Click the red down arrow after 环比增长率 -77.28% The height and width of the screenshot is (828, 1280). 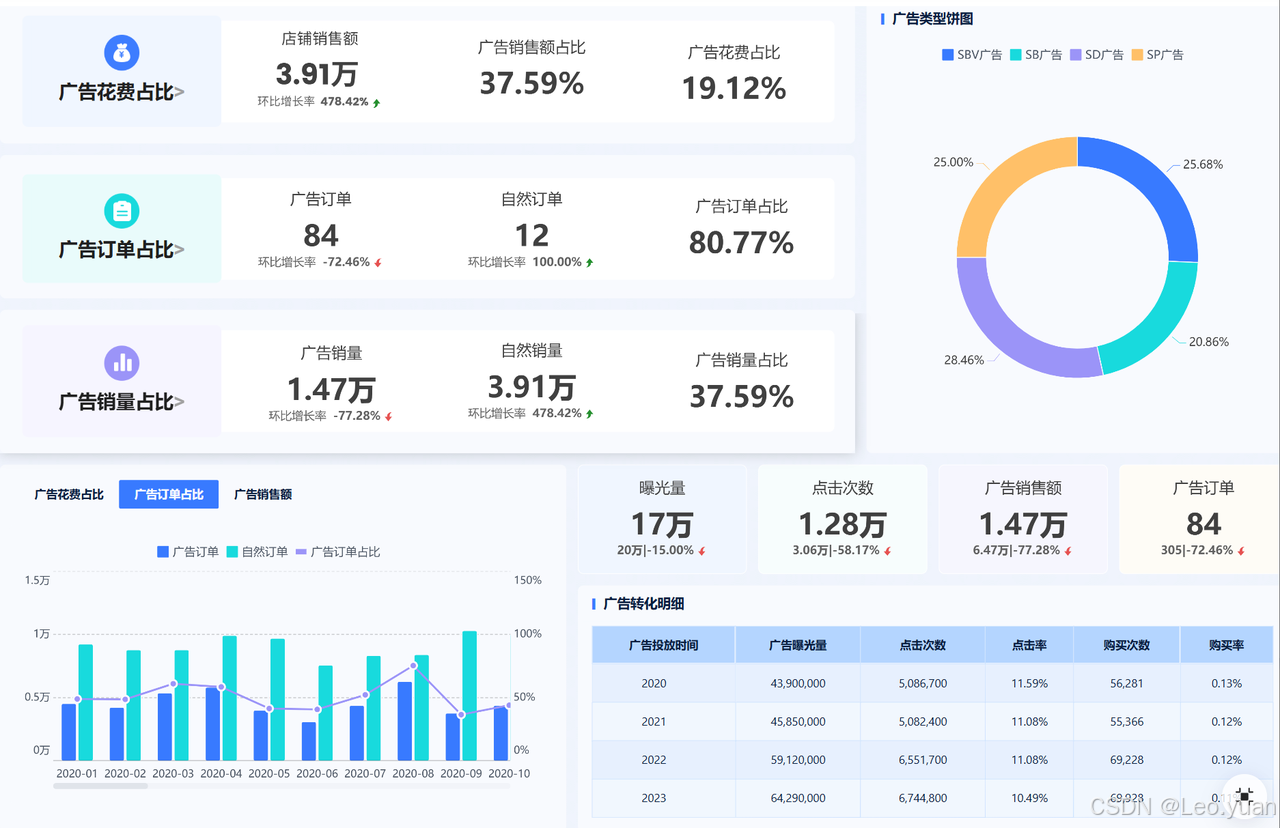[388, 416]
